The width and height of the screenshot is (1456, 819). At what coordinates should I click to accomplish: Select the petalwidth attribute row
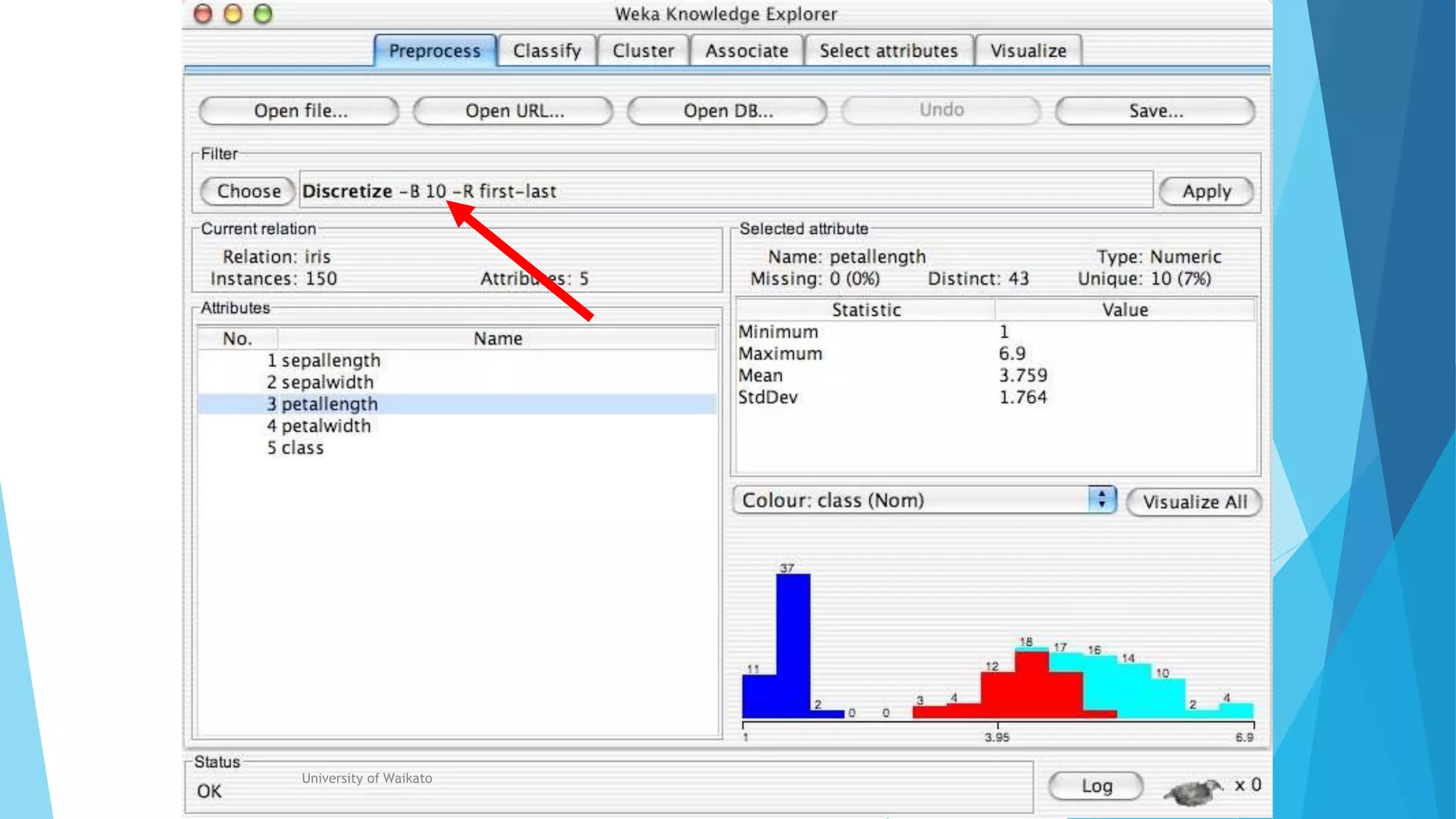click(326, 426)
